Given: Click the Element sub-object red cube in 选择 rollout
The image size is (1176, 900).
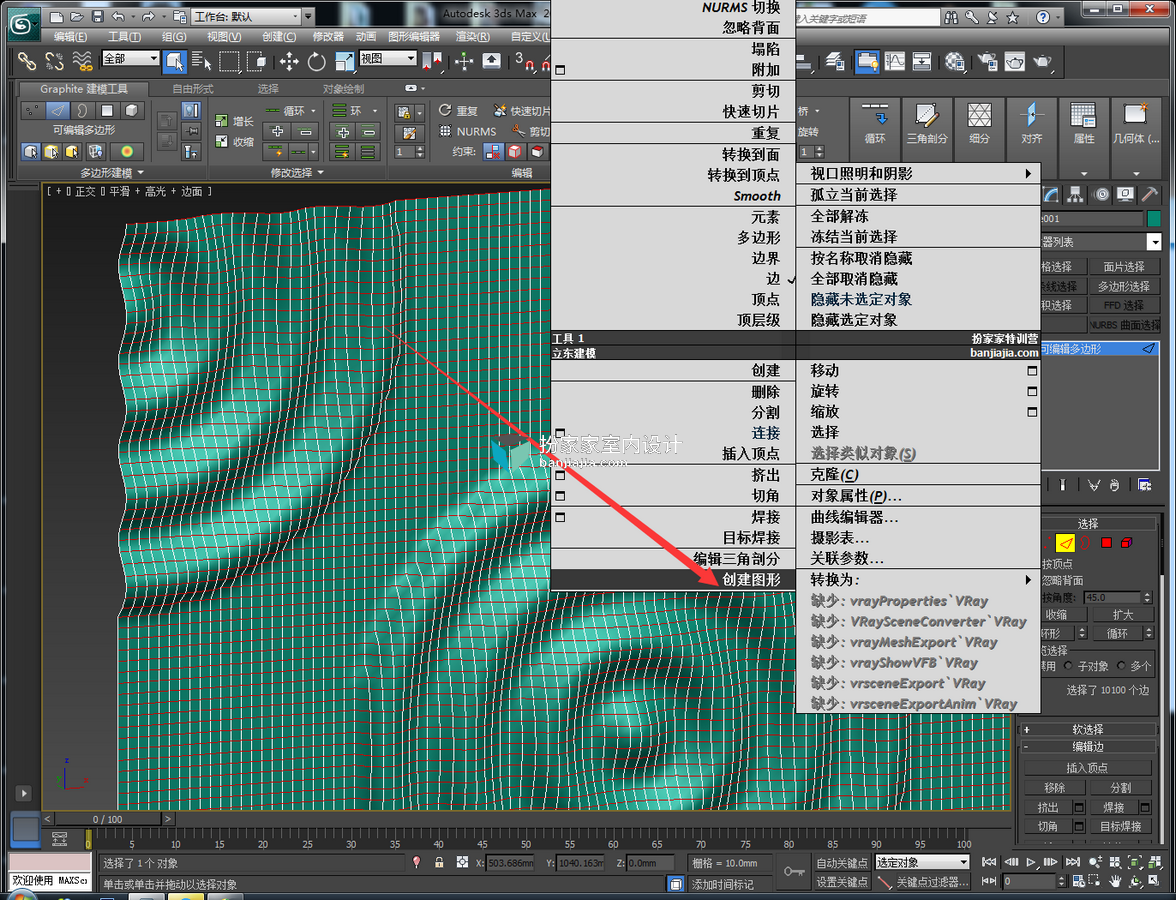Looking at the screenshot, I should pos(1126,542).
